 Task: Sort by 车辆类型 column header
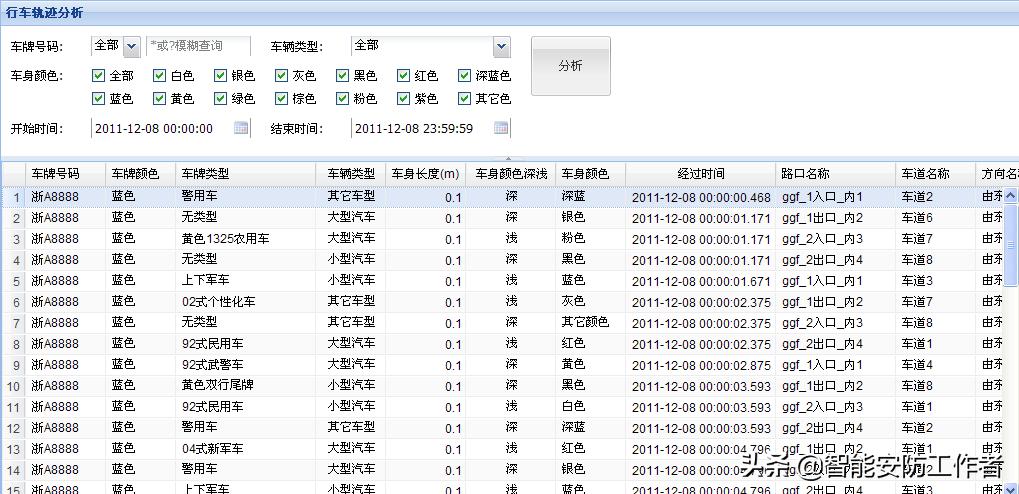click(351, 174)
